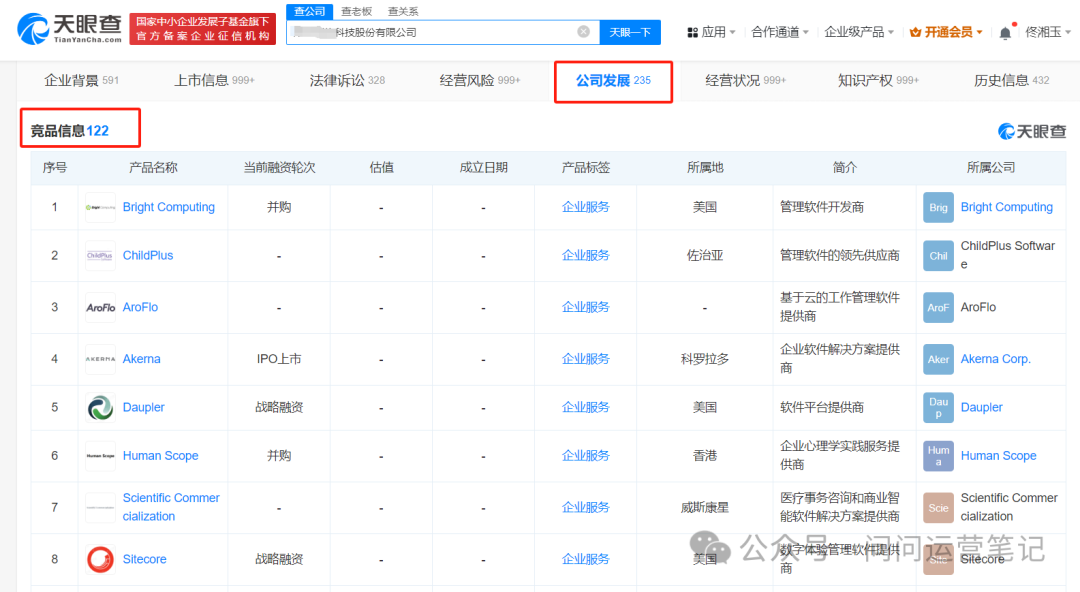Open the 法律诉讼 tab
The image size is (1080, 592).
click(x=347, y=81)
